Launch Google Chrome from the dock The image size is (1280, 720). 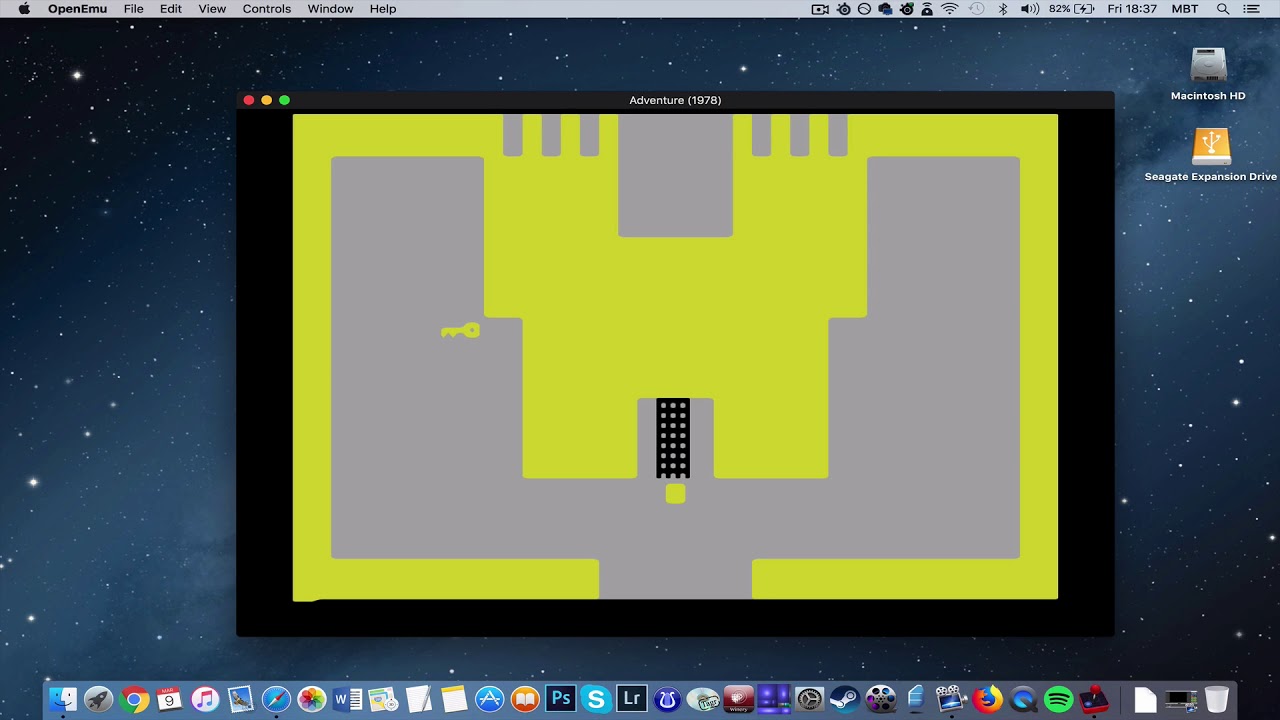tap(134, 698)
